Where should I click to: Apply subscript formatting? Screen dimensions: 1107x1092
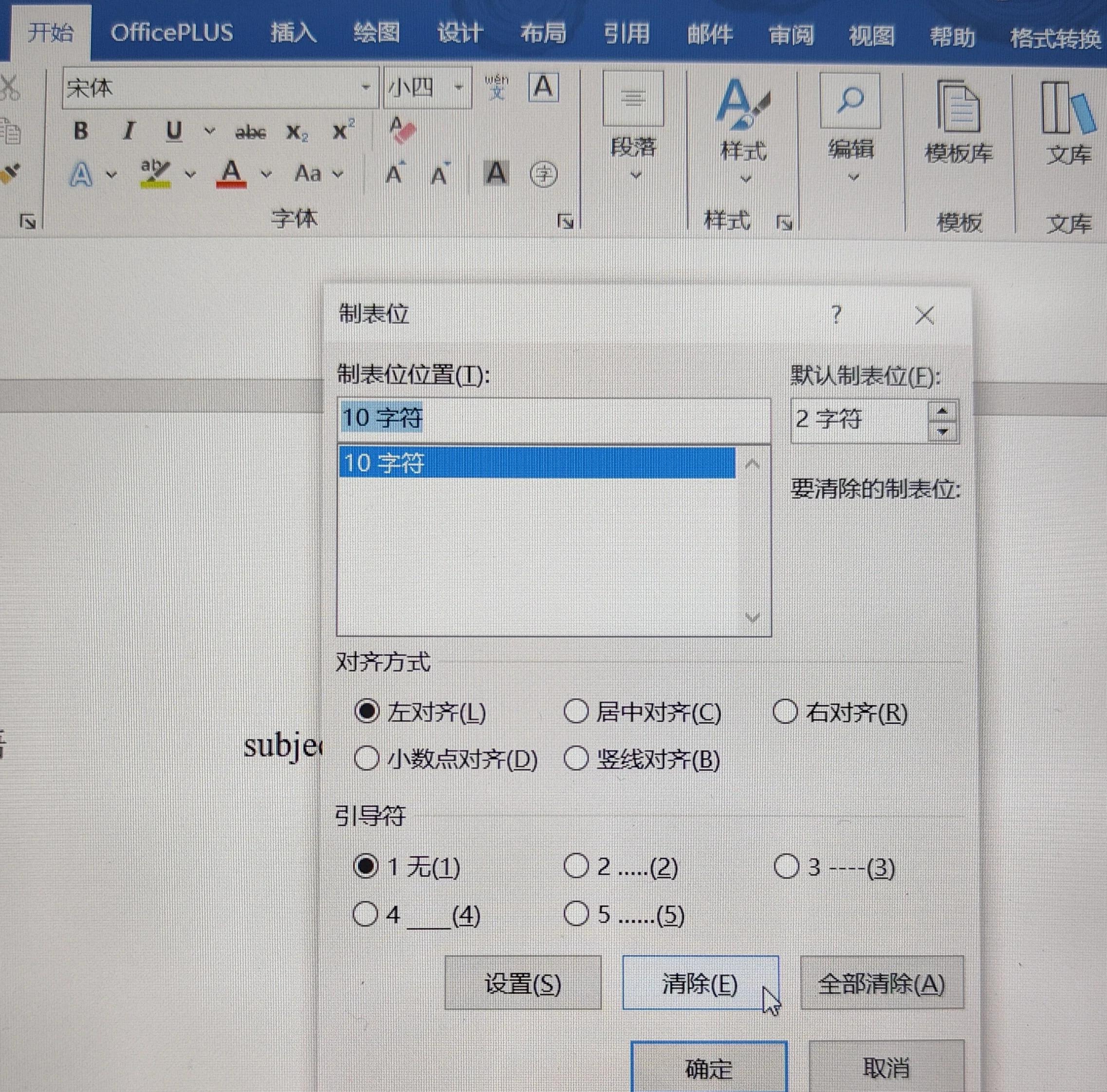297,132
